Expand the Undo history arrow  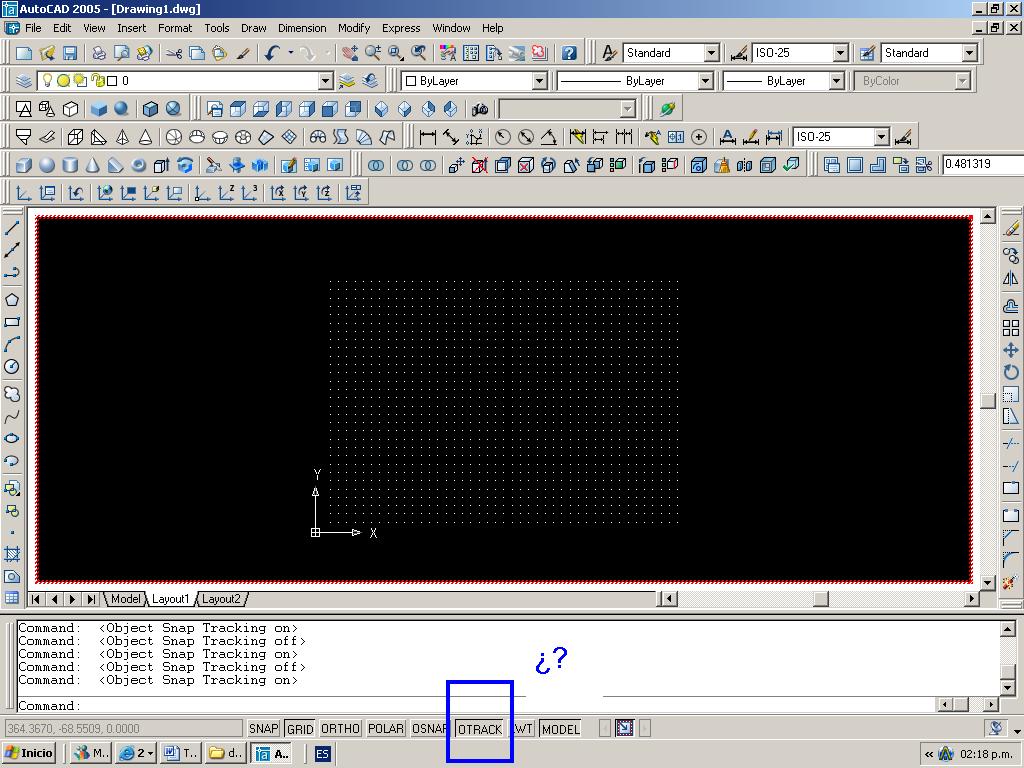pyautogui.click(x=291, y=53)
